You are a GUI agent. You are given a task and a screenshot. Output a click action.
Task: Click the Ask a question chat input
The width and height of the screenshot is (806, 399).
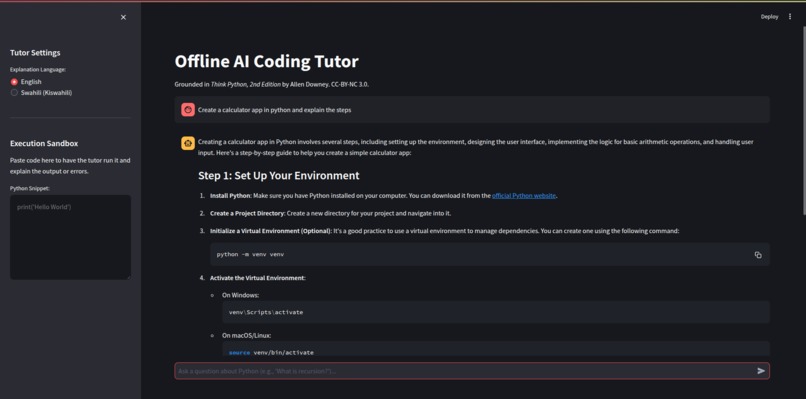[x=465, y=371]
